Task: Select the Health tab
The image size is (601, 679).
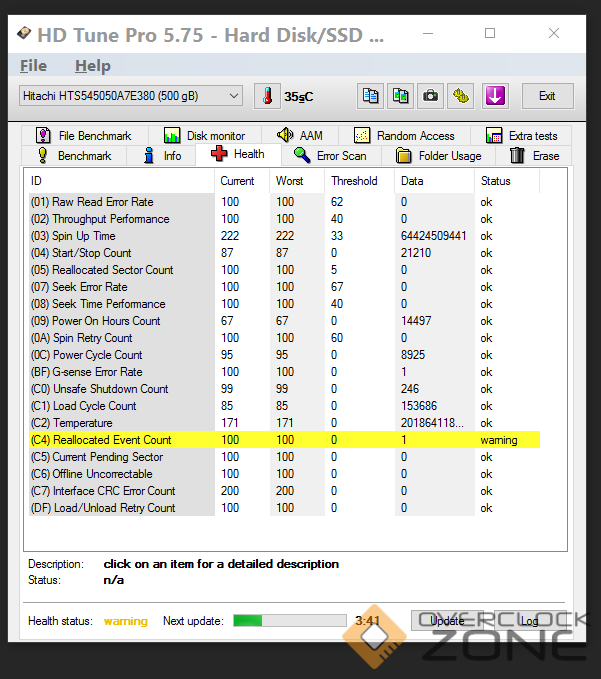Action: click(238, 154)
